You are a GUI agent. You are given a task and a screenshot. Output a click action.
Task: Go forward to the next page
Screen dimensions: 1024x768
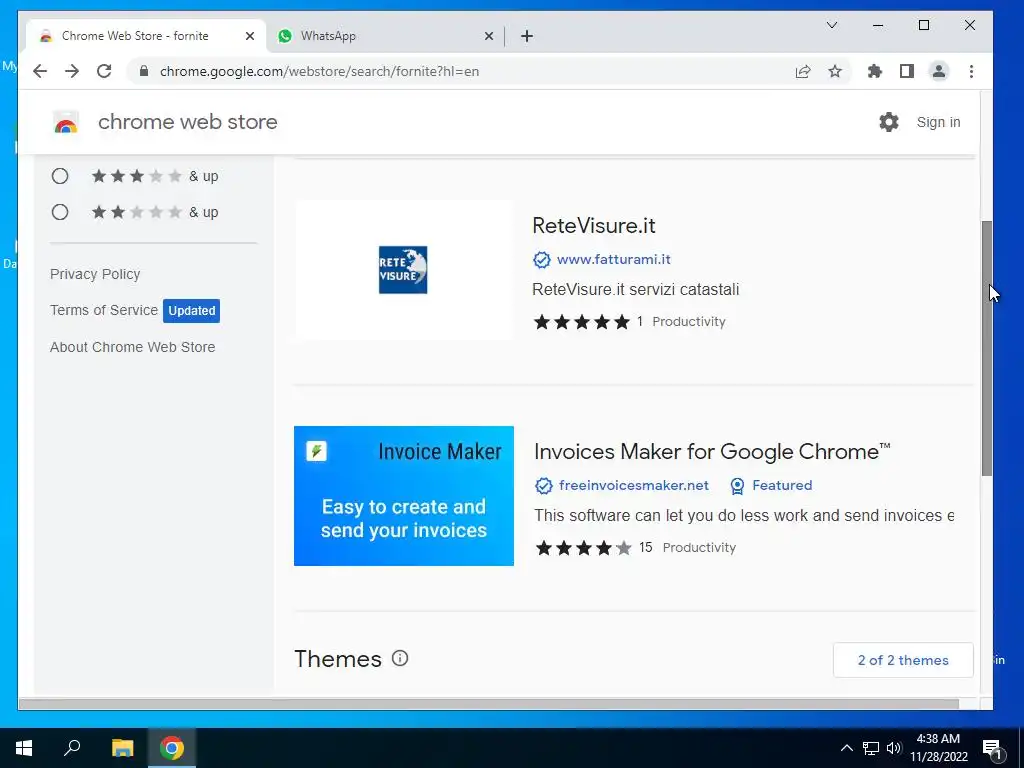[x=72, y=71]
